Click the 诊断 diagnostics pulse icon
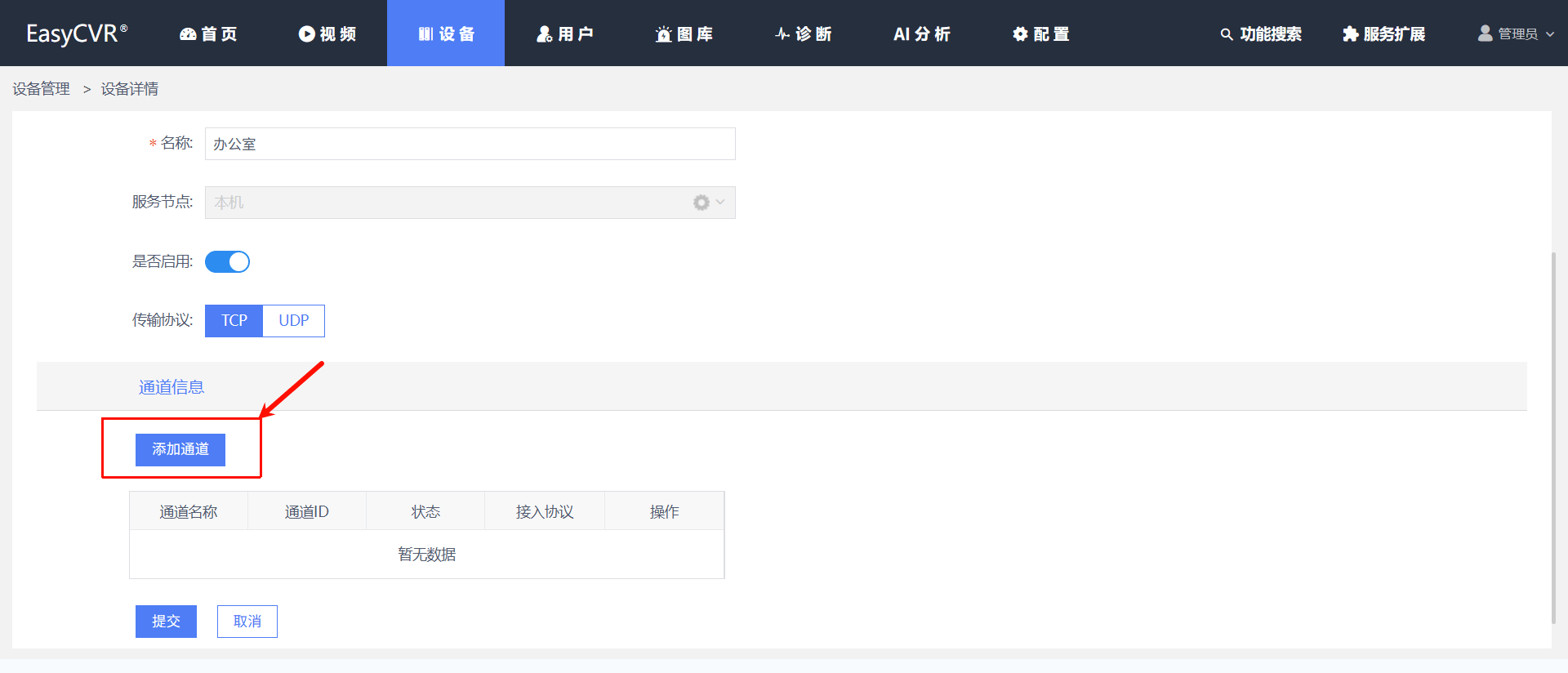The height and width of the screenshot is (673, 1568). click(782, 33)
